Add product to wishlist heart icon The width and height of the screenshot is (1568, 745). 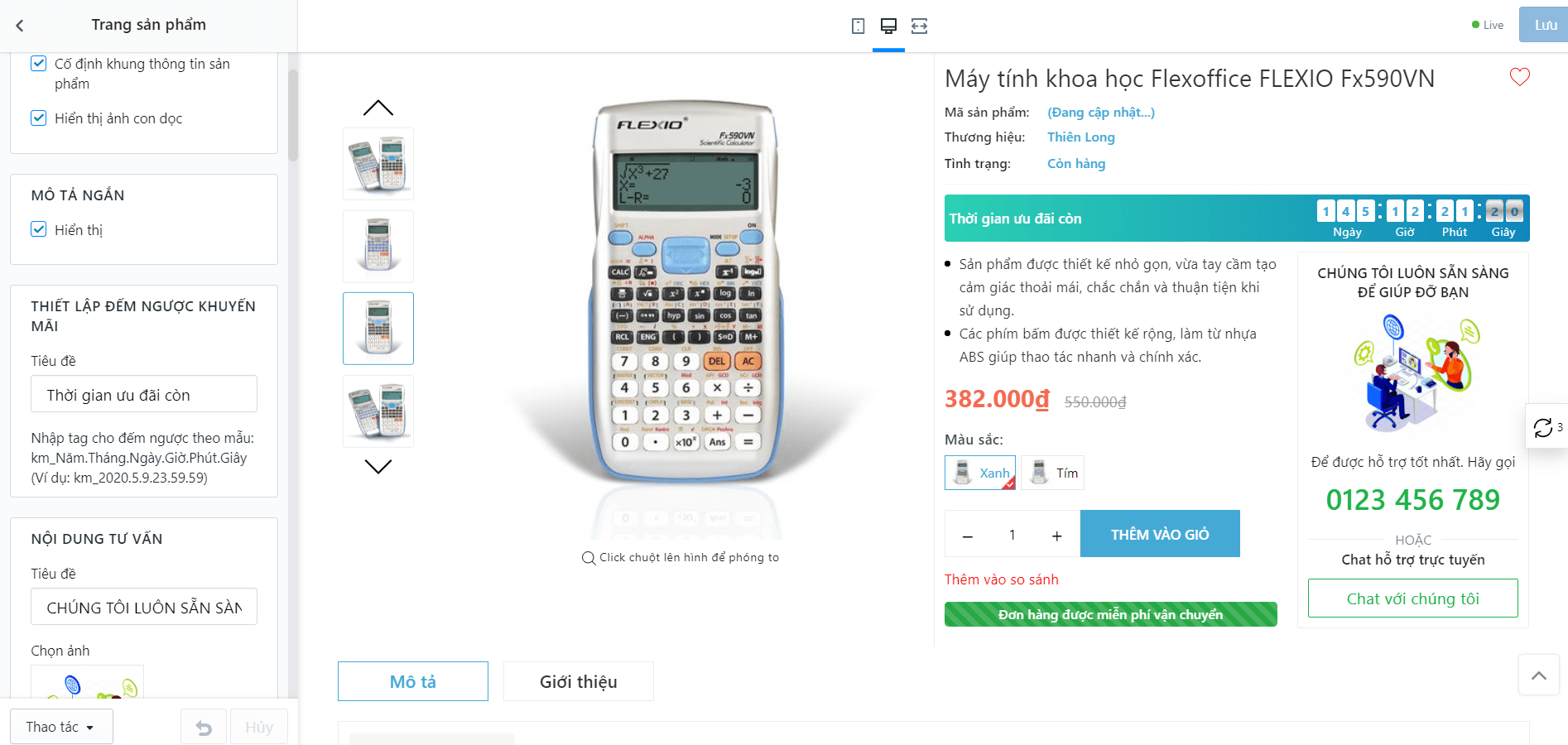(x=1519, y=77)
